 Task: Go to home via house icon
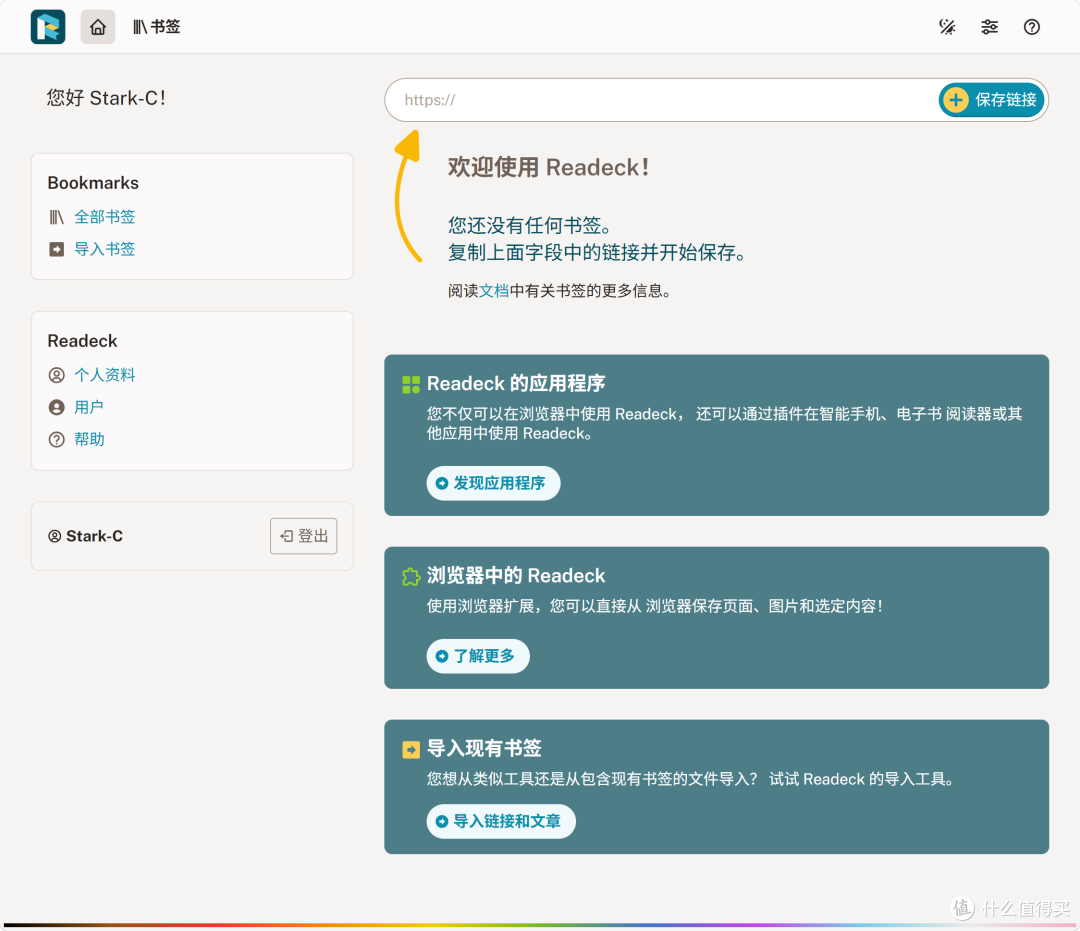[x=98, y=27]
